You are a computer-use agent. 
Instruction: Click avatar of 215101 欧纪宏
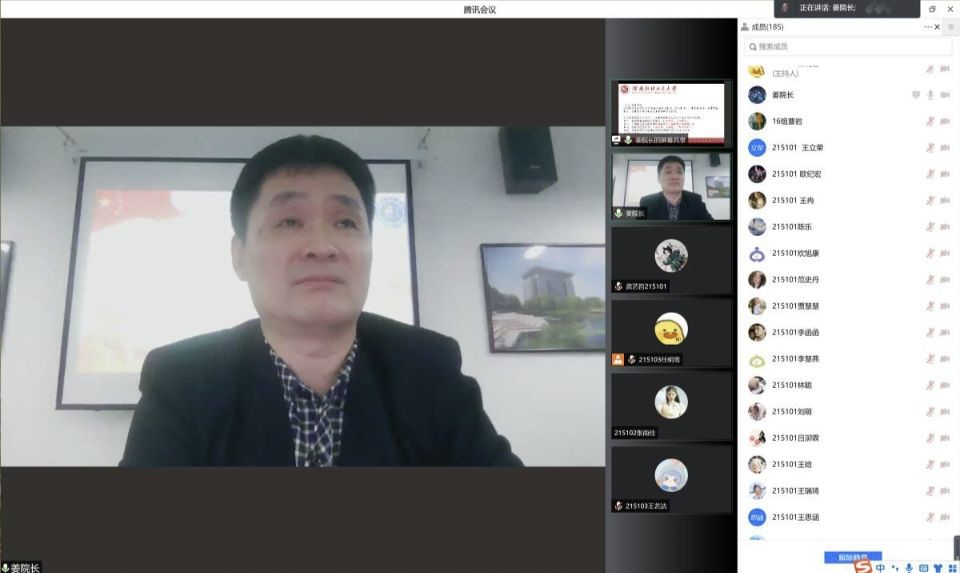pos(757,174)
